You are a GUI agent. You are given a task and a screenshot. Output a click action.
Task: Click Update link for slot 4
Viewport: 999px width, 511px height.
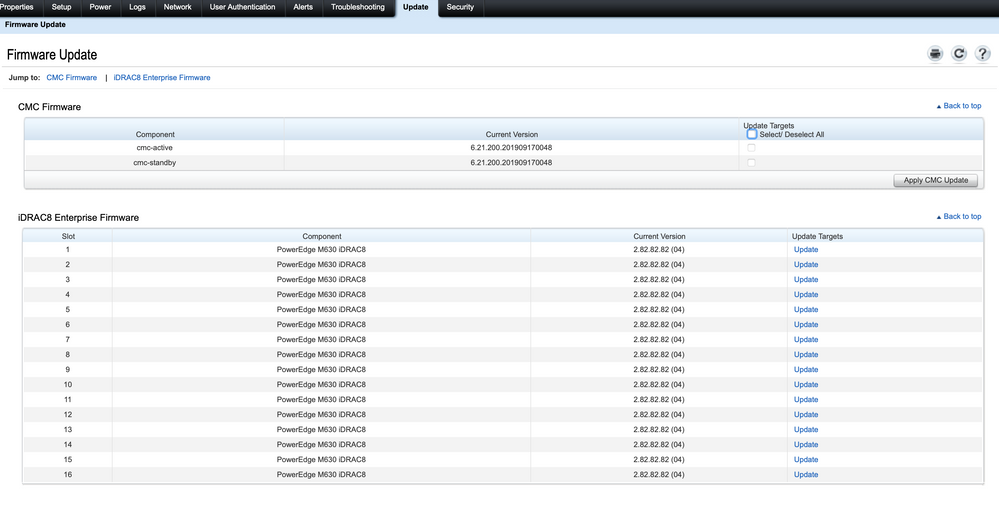[806, 294]
